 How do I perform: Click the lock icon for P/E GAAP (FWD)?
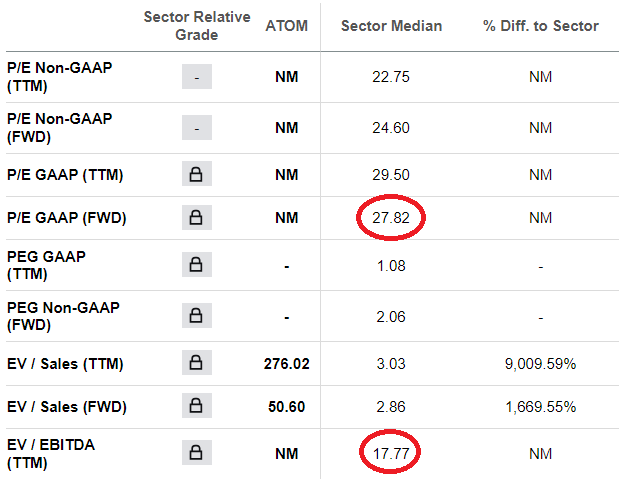196,218
